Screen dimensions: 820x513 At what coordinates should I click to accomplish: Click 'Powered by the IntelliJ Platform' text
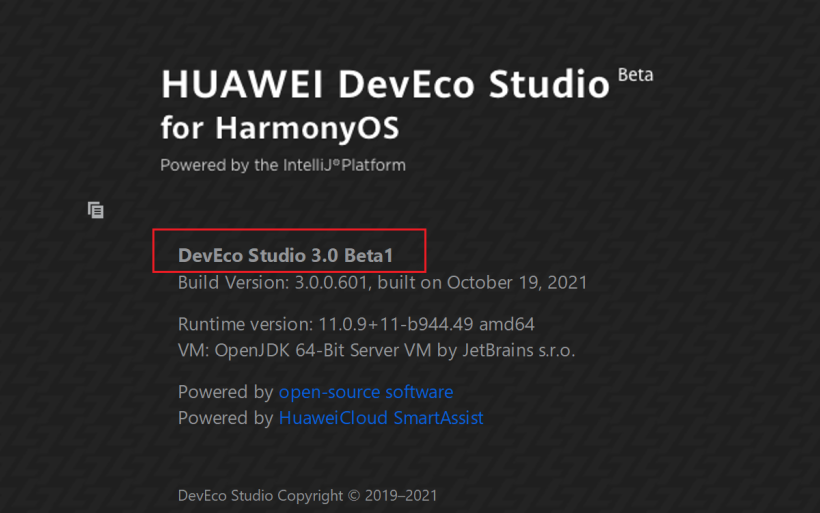click(283, 165)
